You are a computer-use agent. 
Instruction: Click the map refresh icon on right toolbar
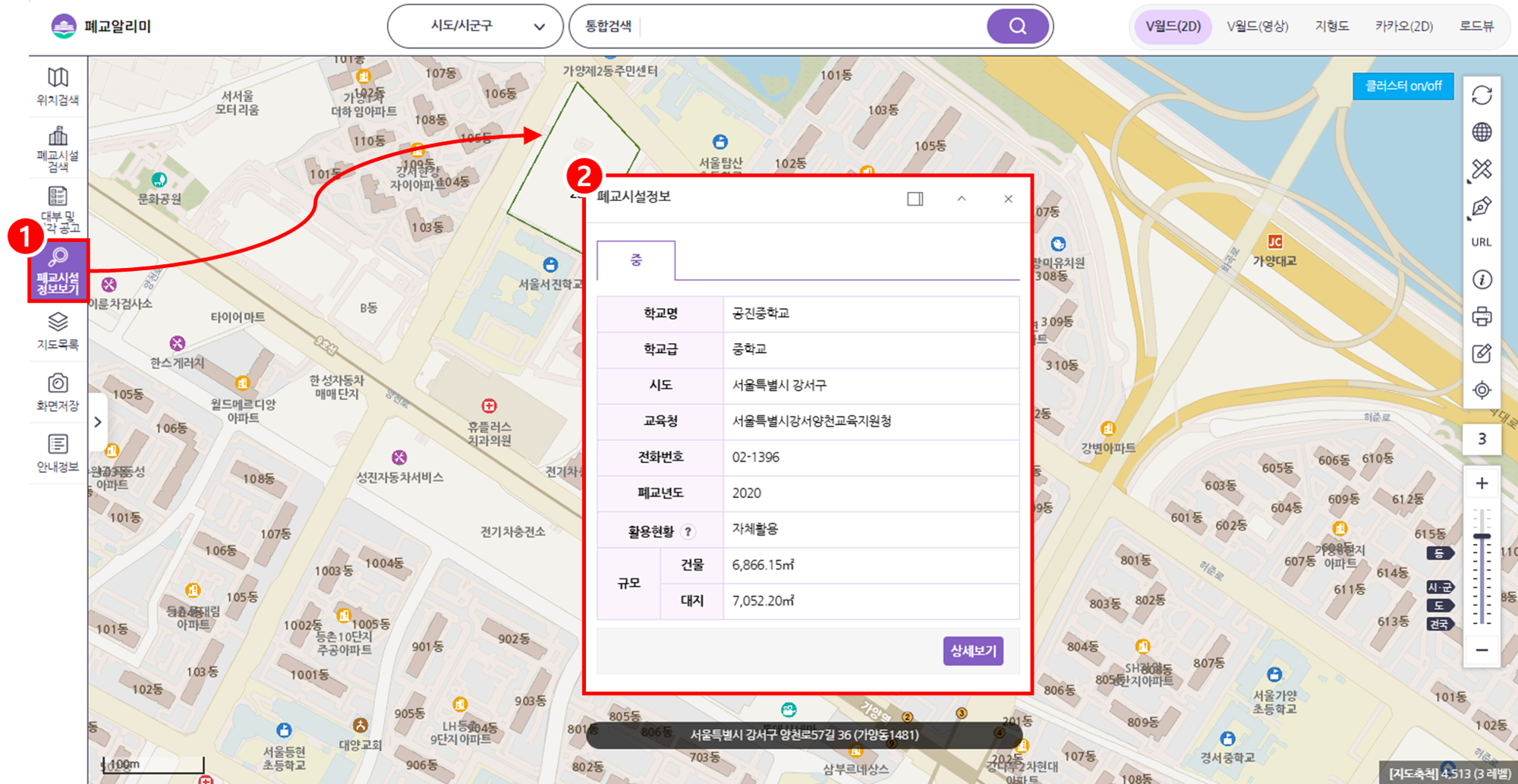(1482, 95)
